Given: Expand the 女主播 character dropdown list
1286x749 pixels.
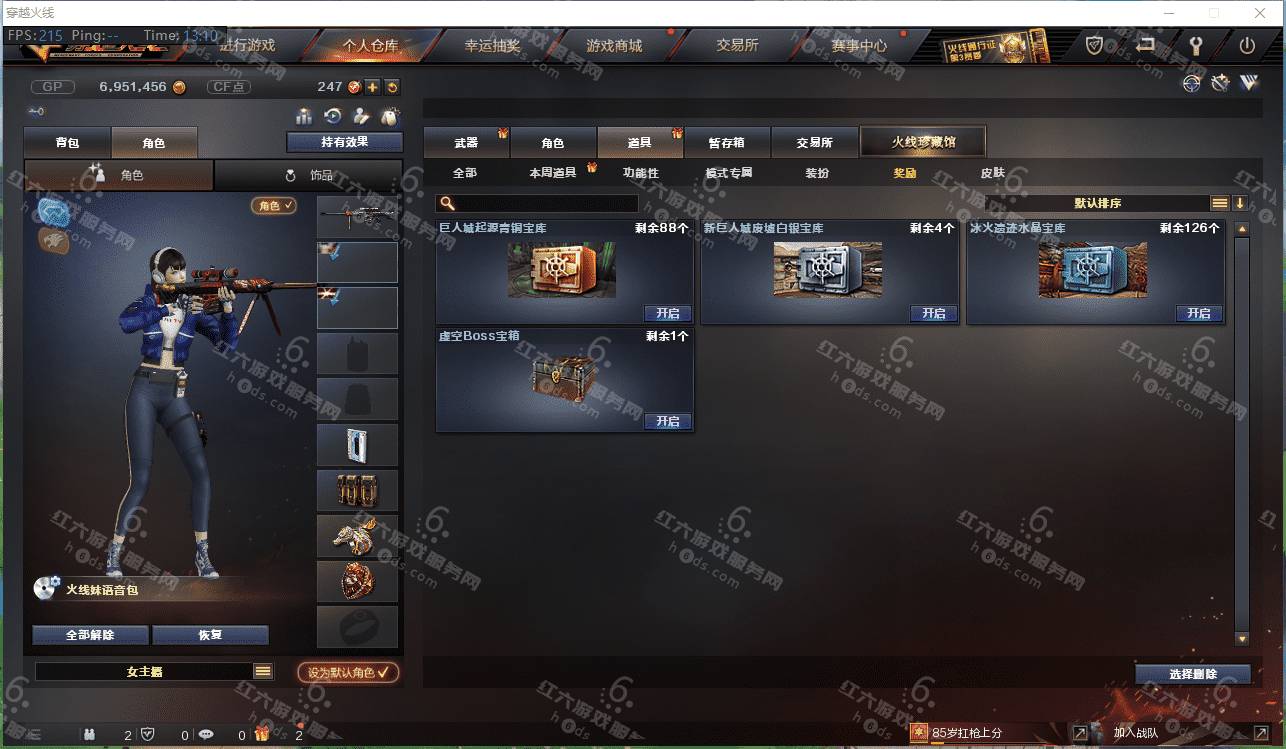Looking at the screenshot, I should coord(263,672).
